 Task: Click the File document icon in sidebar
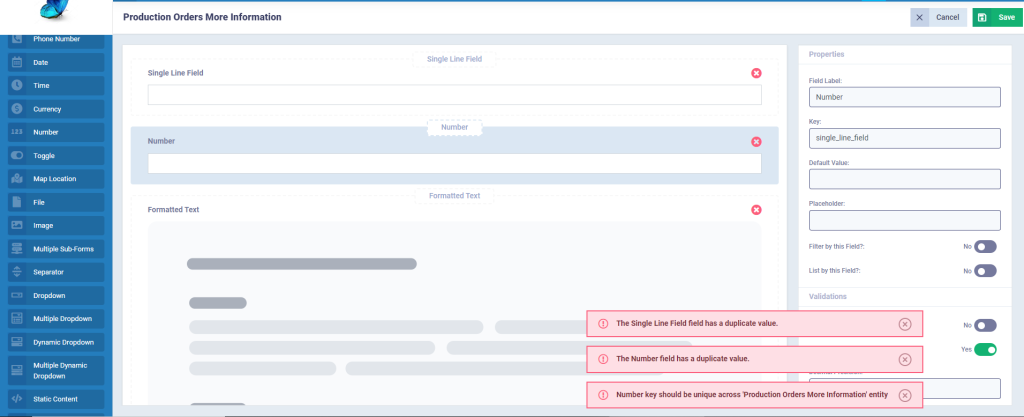point(17,202)
